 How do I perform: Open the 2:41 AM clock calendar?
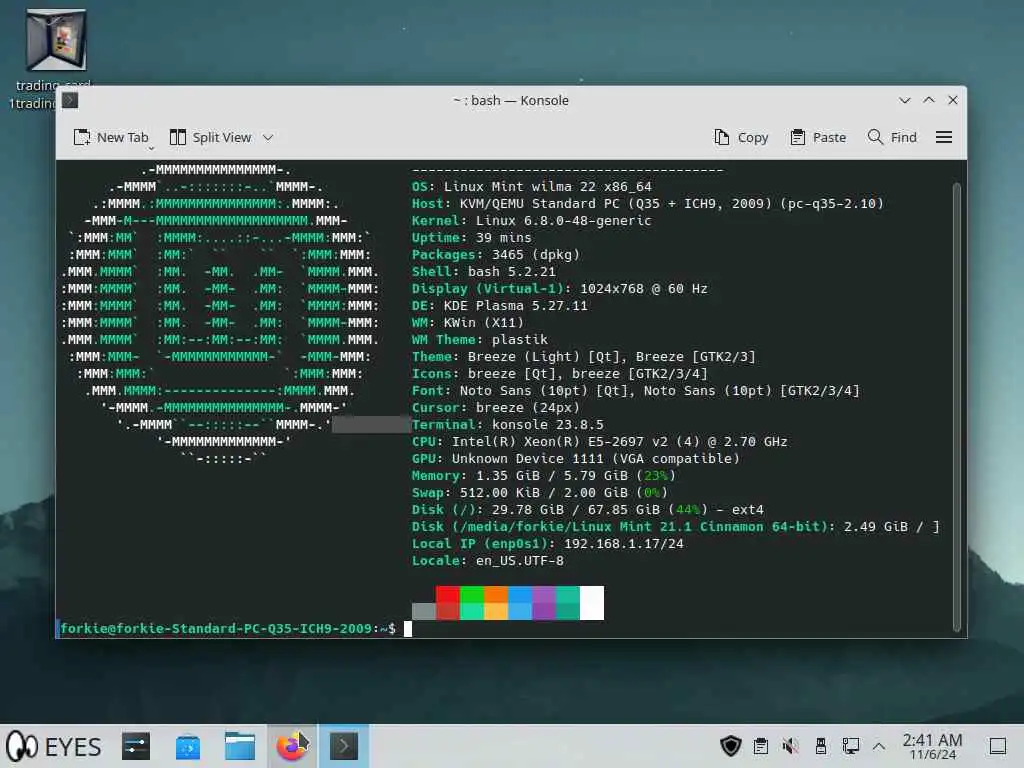click(933, 746)
